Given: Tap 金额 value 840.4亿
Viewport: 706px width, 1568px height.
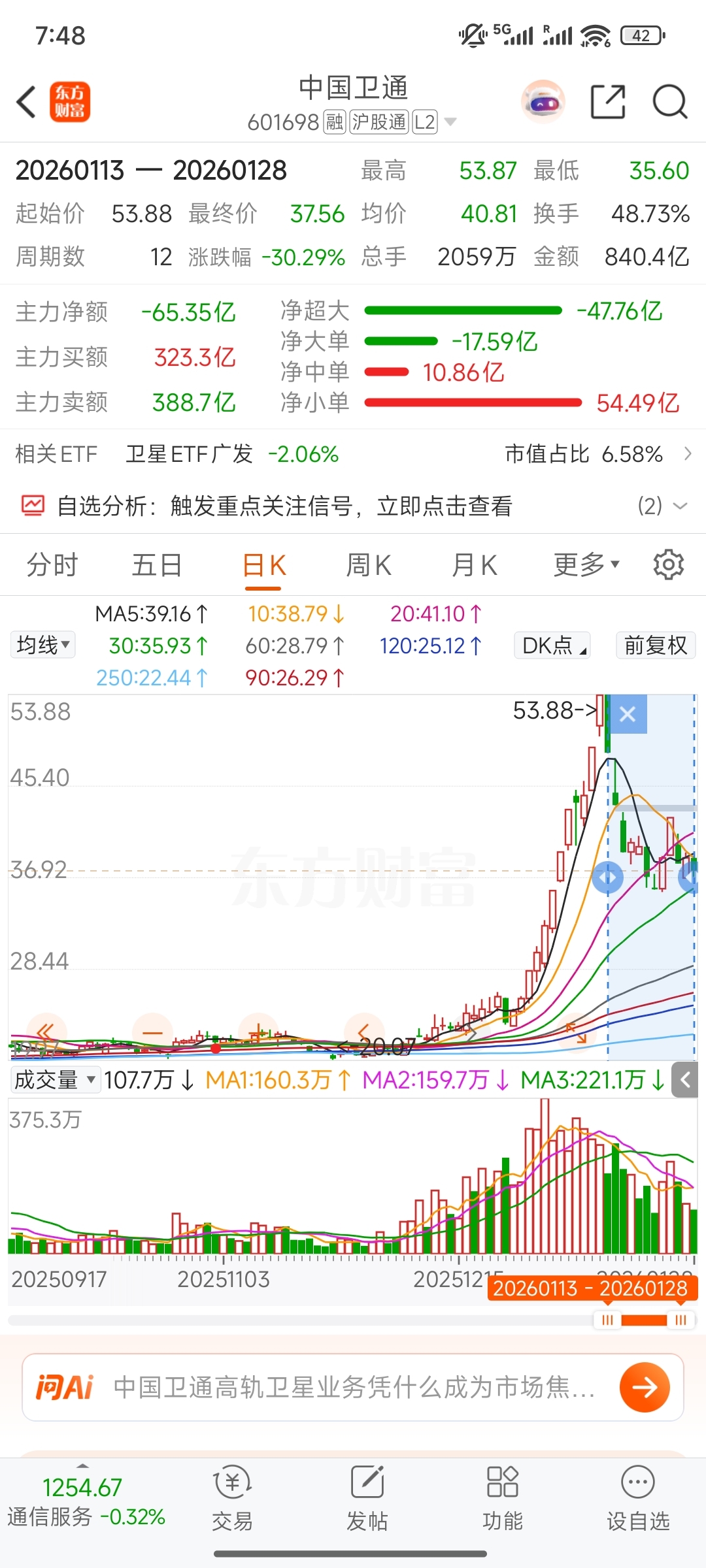Looking at the screenshot, I should [647, 257].
